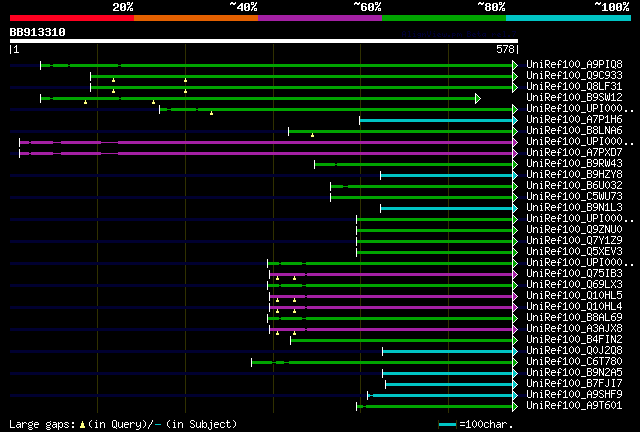Click the white BB913310 query sequence bar
Viewport: 640px width, 432px height.
tap(264, 41)
